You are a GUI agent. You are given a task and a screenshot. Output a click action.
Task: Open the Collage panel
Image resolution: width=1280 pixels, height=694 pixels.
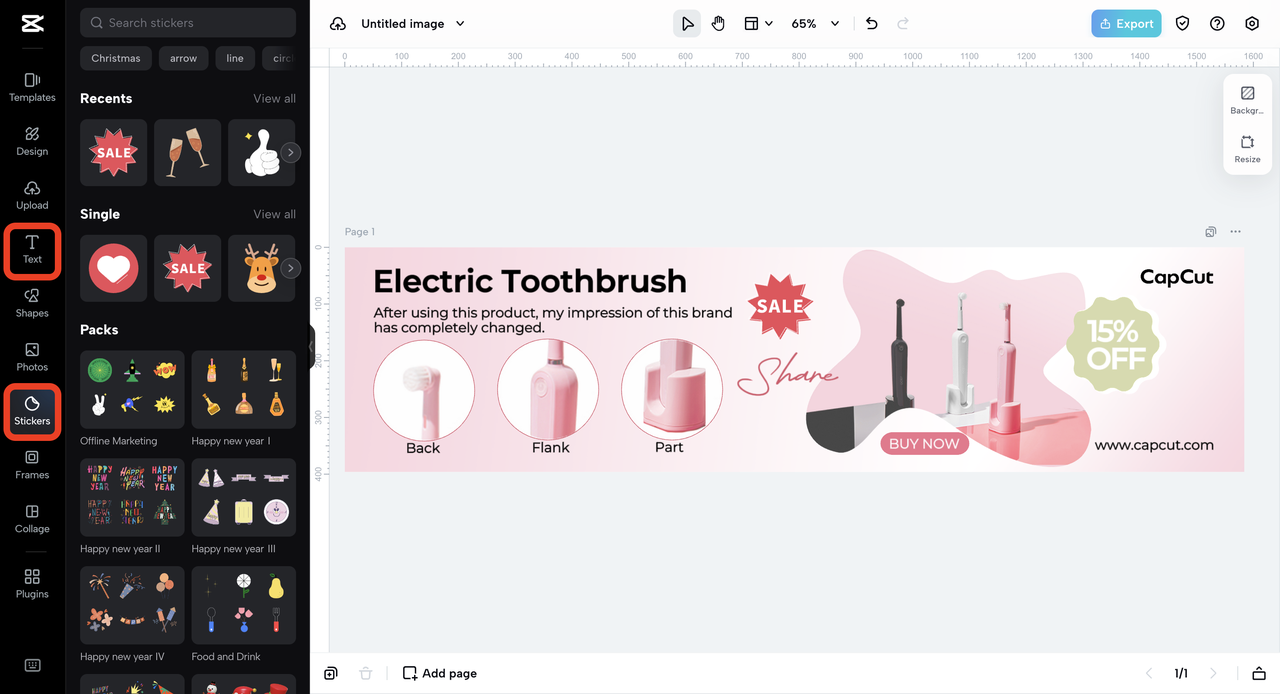coord(32,519)
